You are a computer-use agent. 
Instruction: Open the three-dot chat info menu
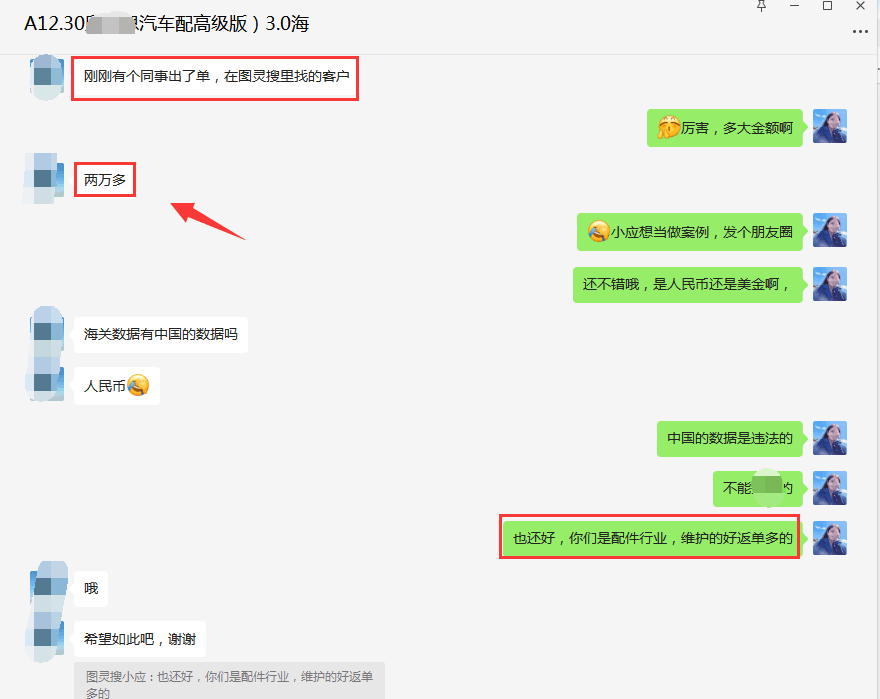click(x=860, y=31)
